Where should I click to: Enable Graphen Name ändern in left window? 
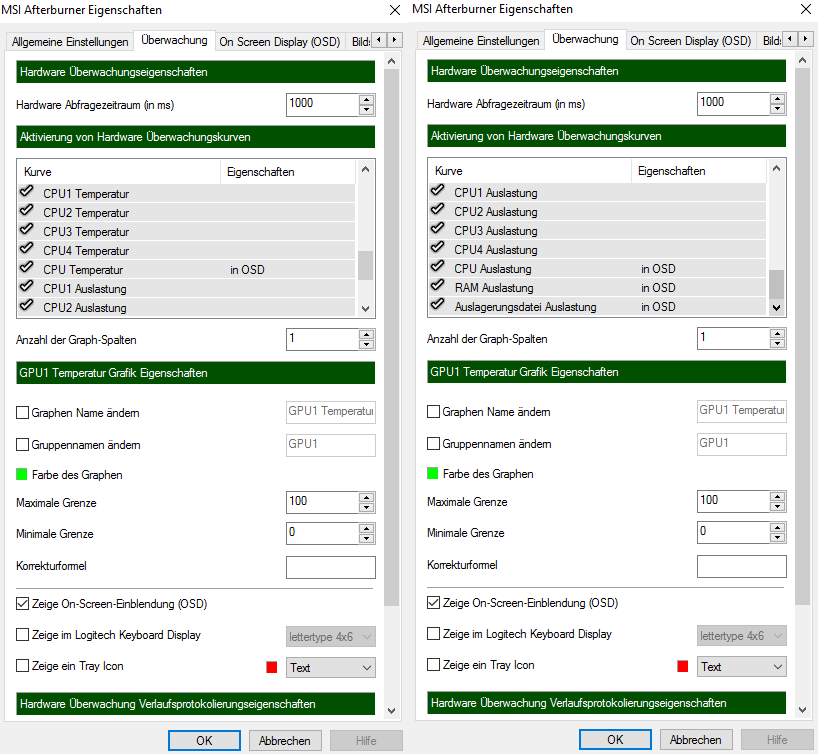[x=22, y=413]
